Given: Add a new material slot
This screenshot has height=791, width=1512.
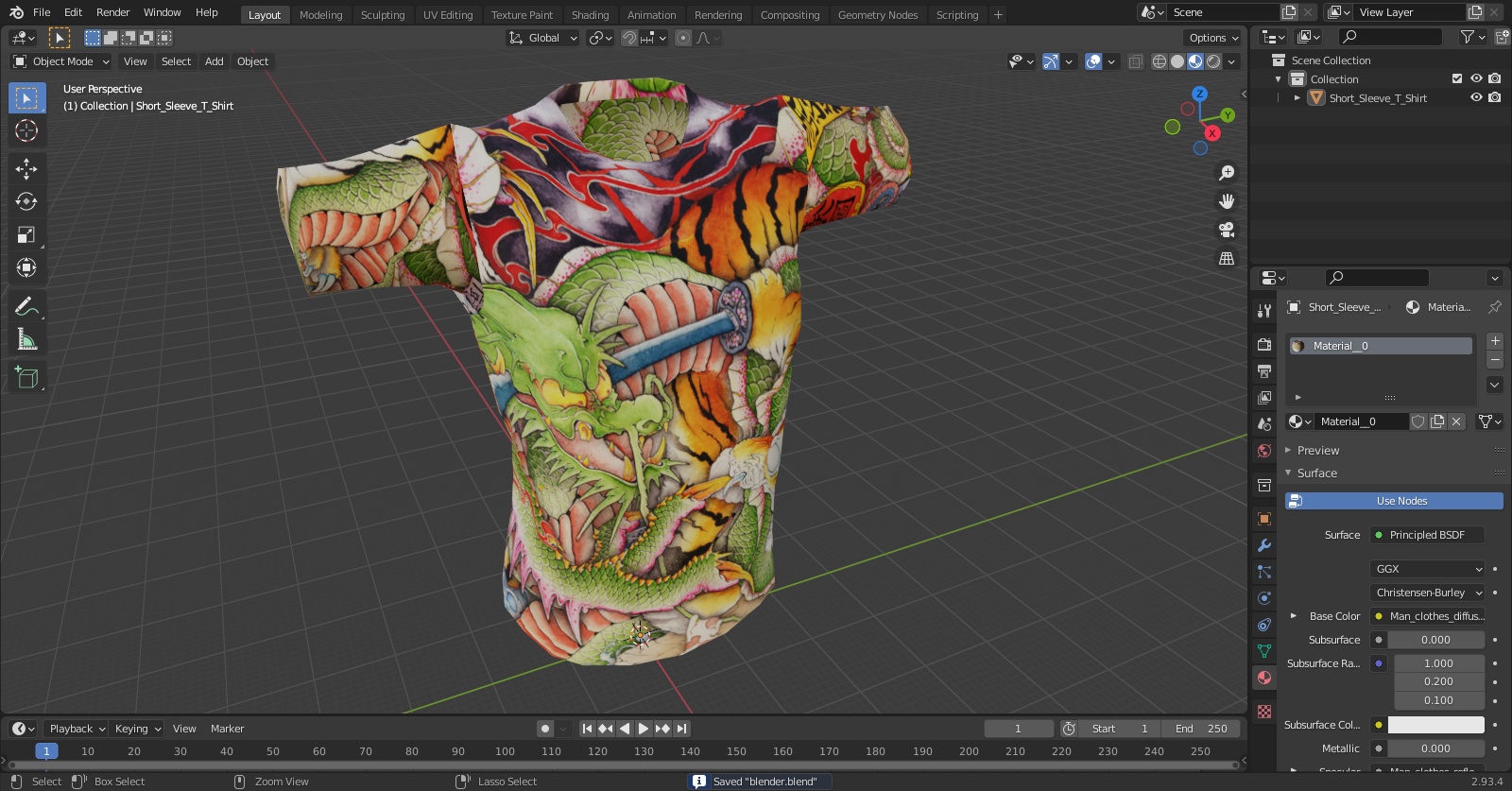Looking at the screenshot, I should [x=1495, y=341].
